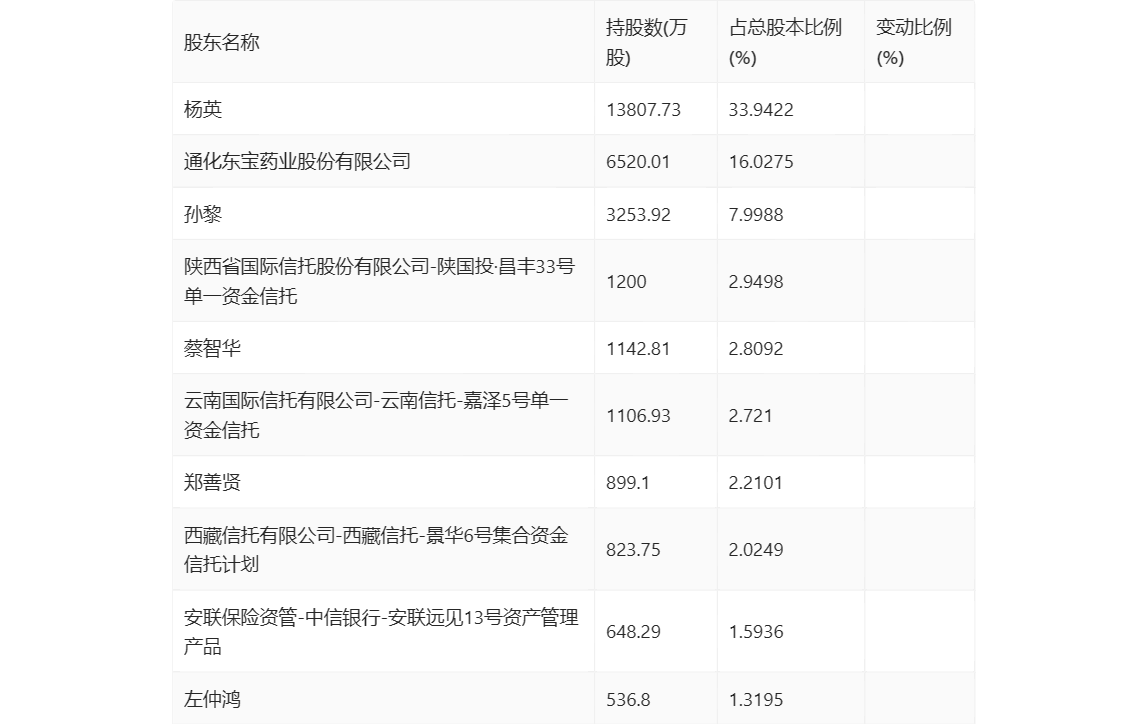Click the 持股数(万股) column header
The width and height of the screenshot is (1148, 724).
[x=646, y=42]
